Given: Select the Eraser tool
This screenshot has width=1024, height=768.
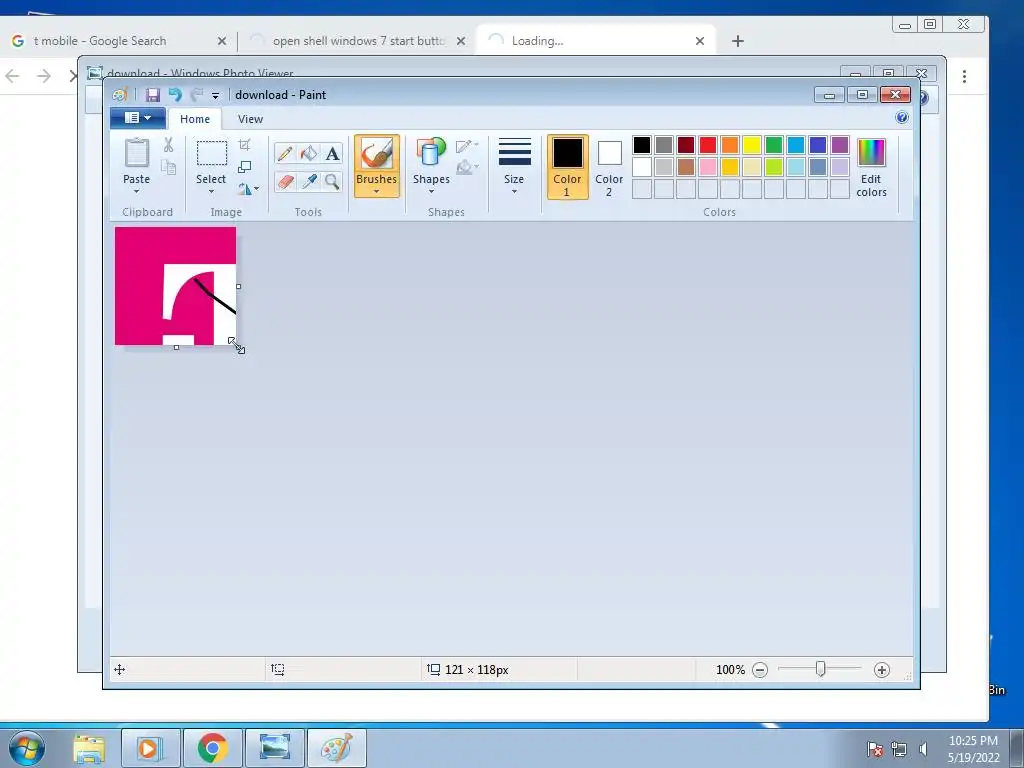Looking at the screenshot, I should click(285, 181).
